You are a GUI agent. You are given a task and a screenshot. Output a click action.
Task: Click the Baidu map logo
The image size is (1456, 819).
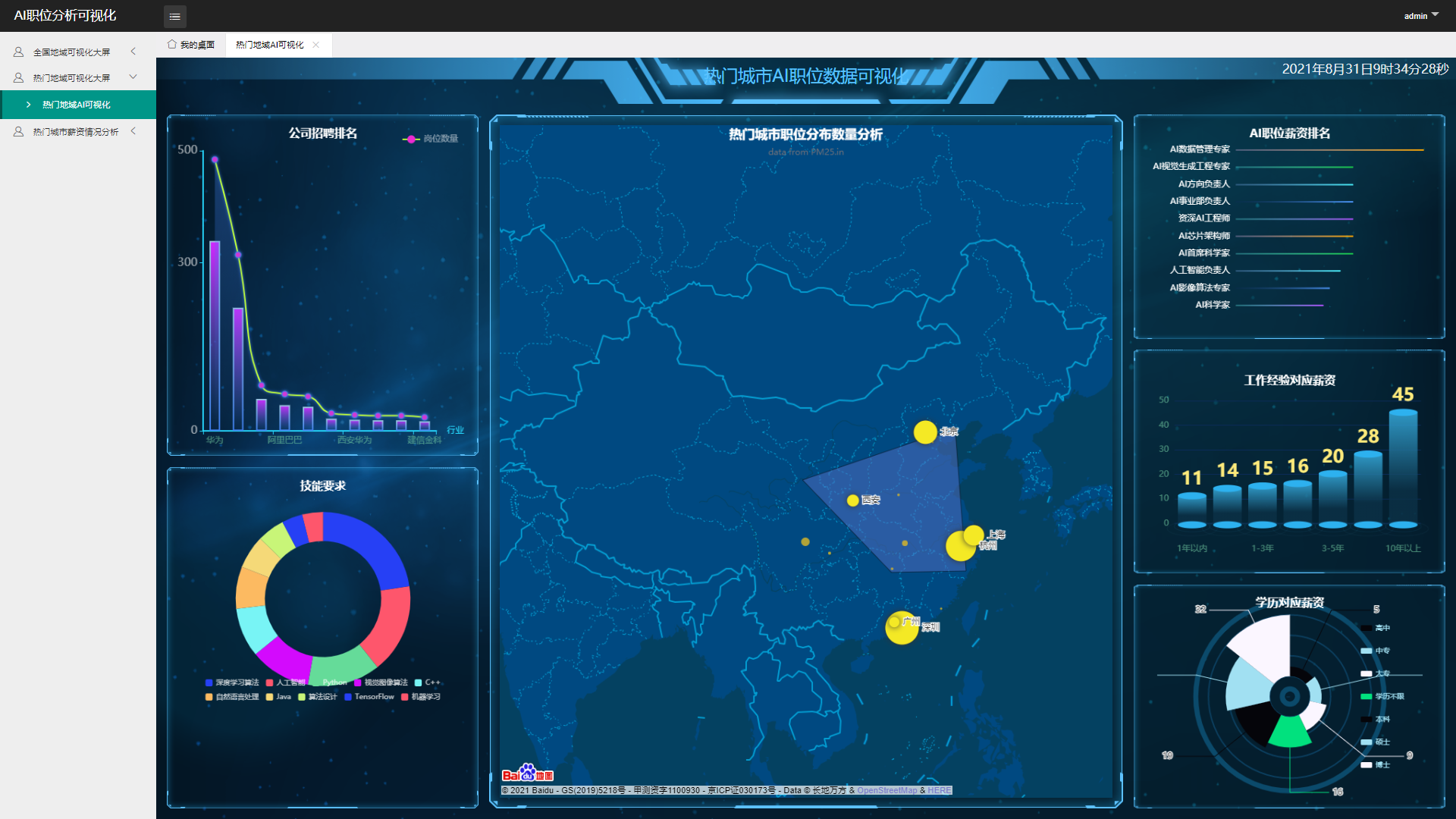point(528,773)
